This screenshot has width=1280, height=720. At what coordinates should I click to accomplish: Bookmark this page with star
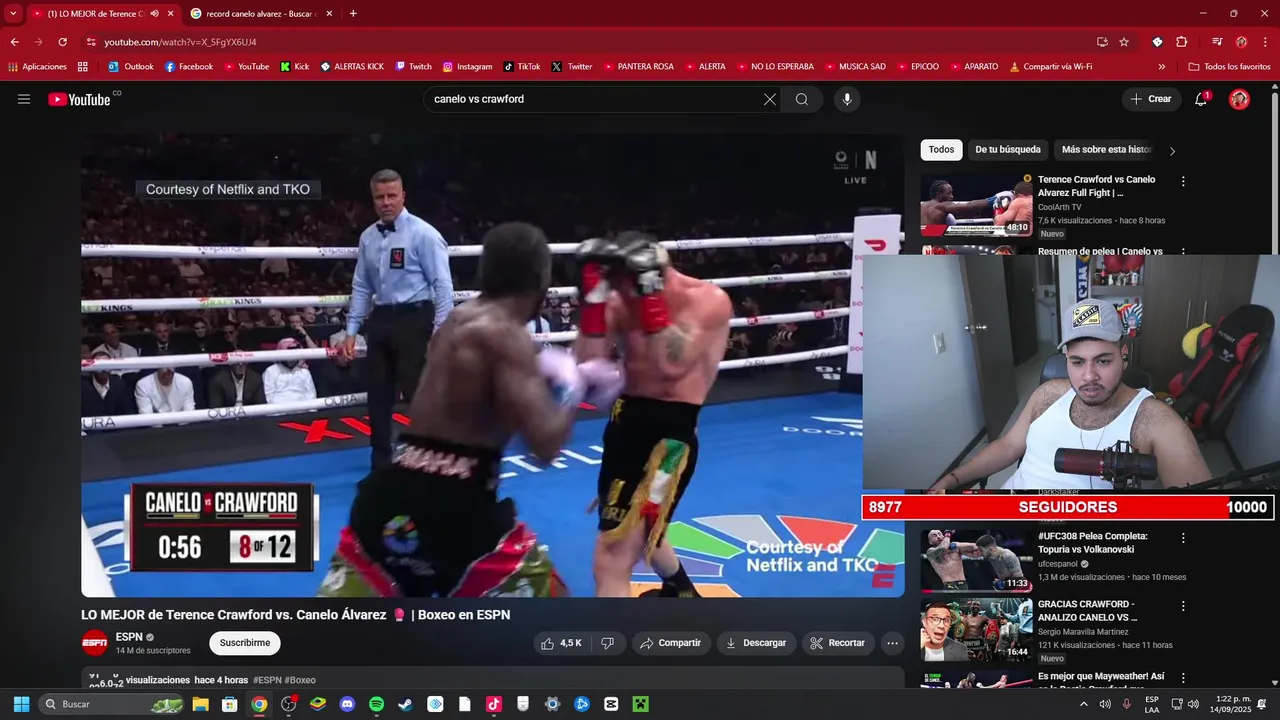[1124, 42]
